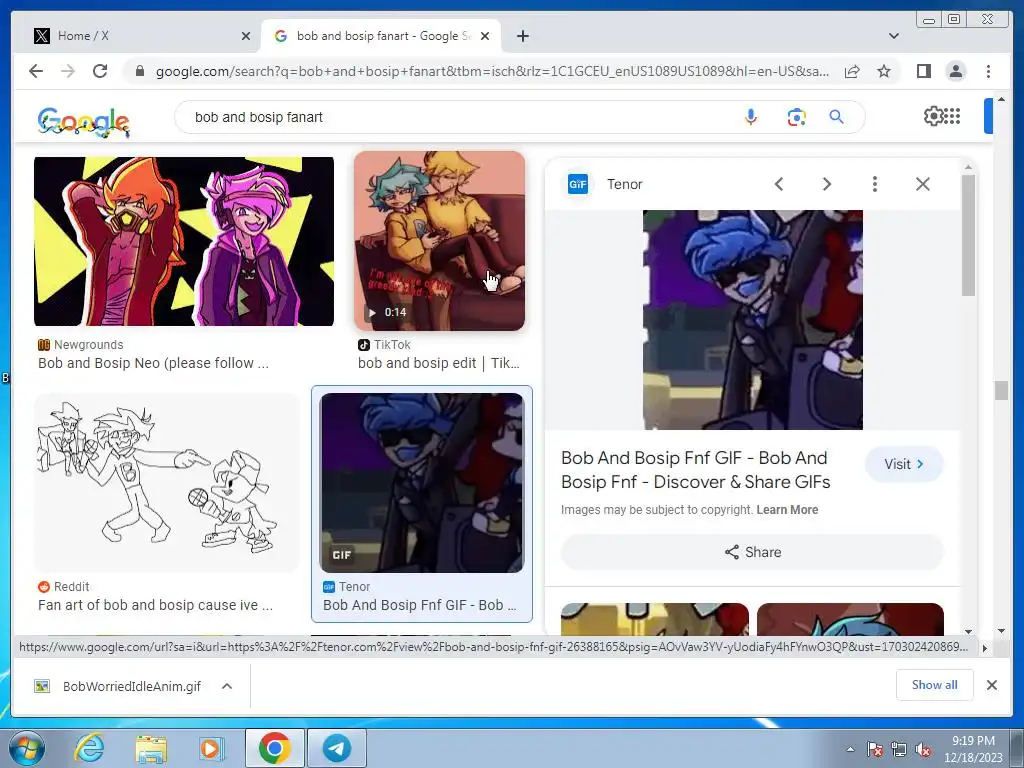The height and width of the screenshot is (768, 1024).
Task: Search by image with Google Lens icon
Action: coord(796,117)
